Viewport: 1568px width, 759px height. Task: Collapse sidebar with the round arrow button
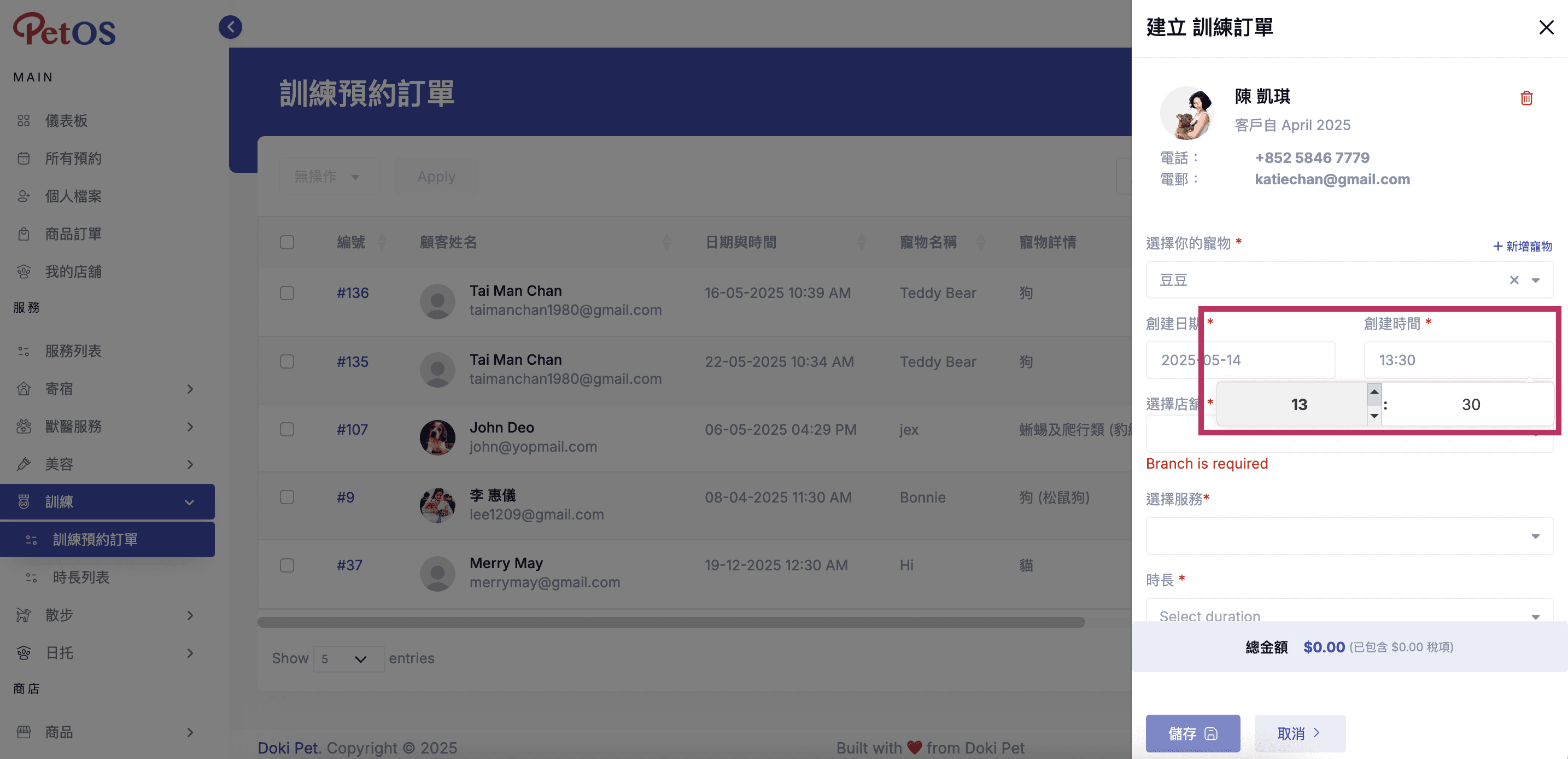click(x=230, y=27)
